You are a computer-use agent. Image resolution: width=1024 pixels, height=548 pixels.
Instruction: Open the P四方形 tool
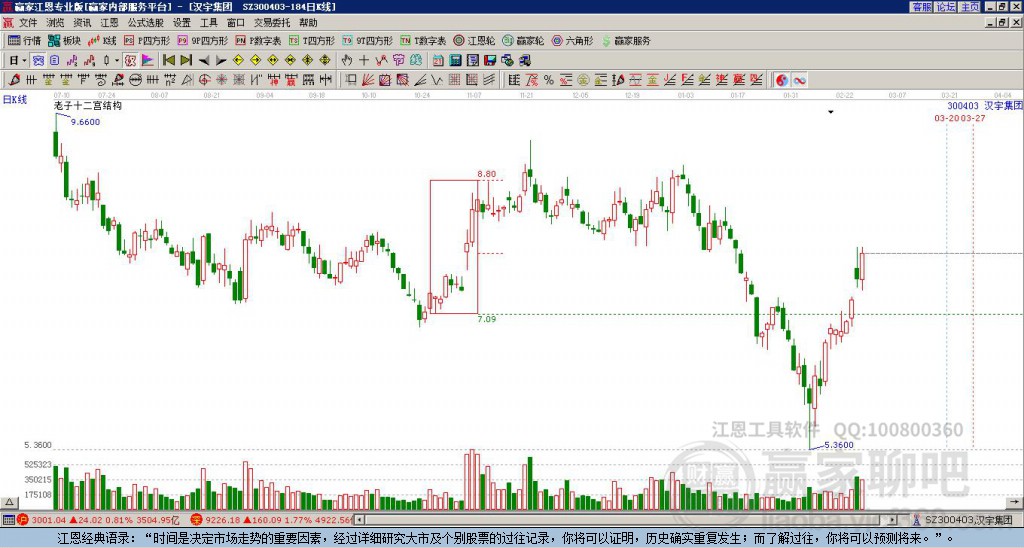pyautogui.click(x=147, y=40)
